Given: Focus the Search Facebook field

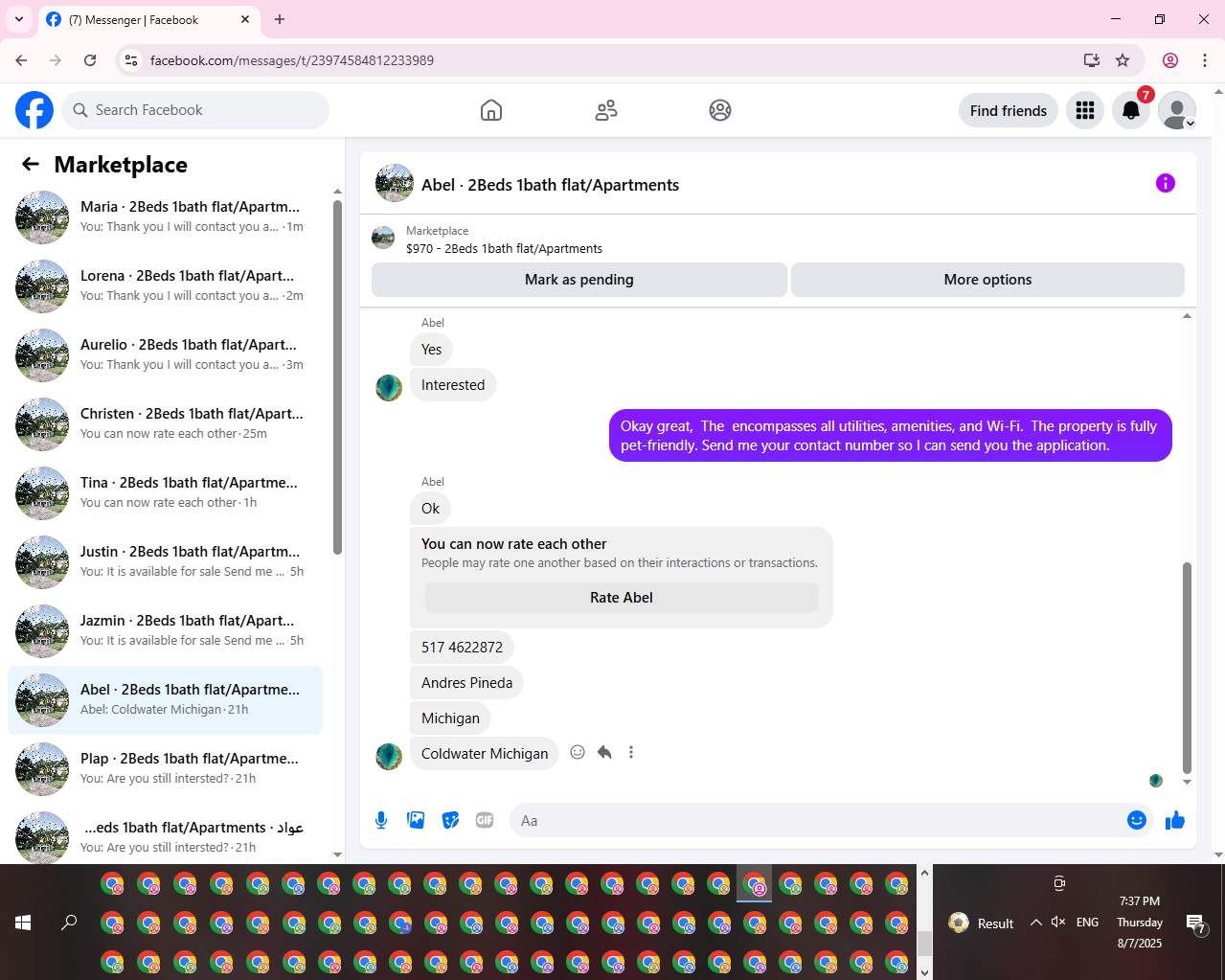Looking at the screenshot, I should click(x=196, y=110).
